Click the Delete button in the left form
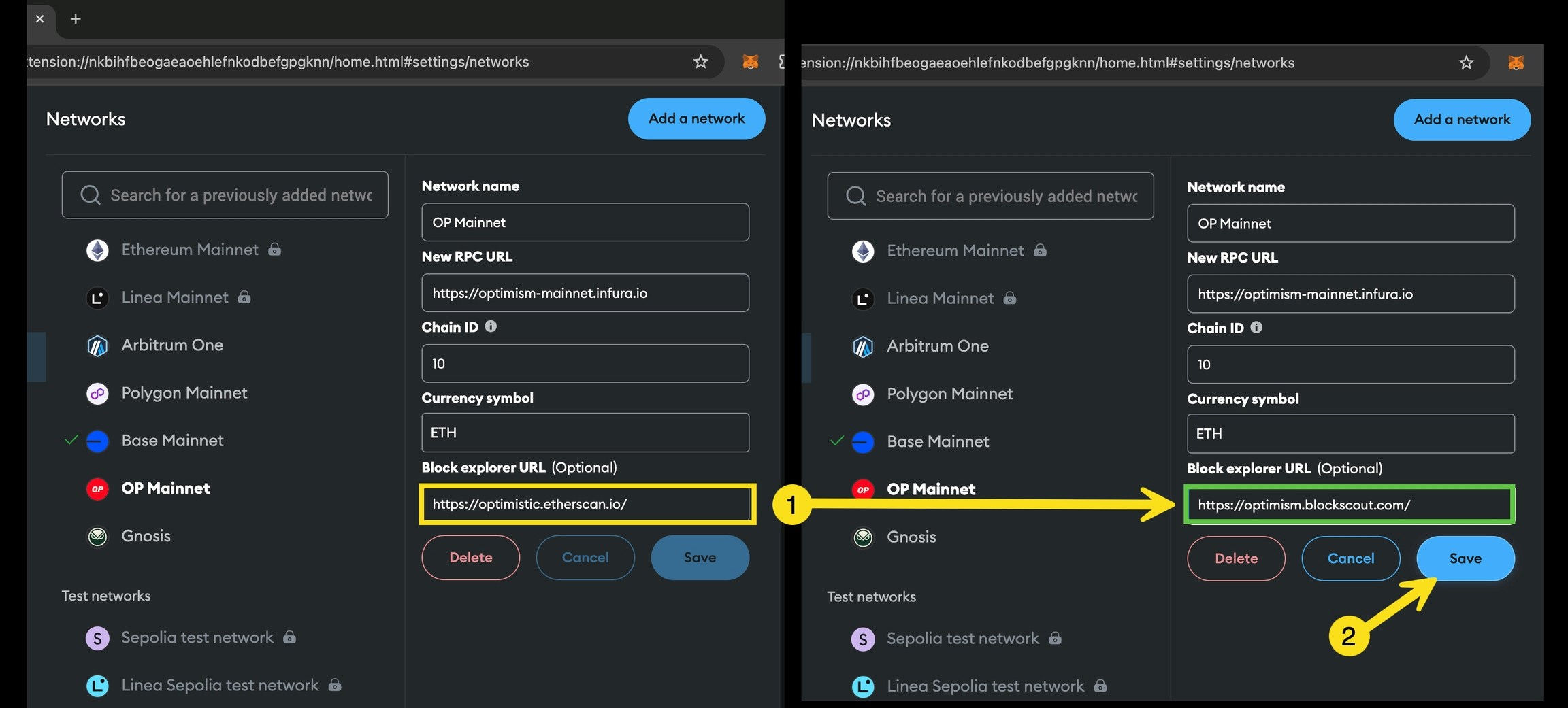This screenshot has width=1568, height=708. coord(471,557)
